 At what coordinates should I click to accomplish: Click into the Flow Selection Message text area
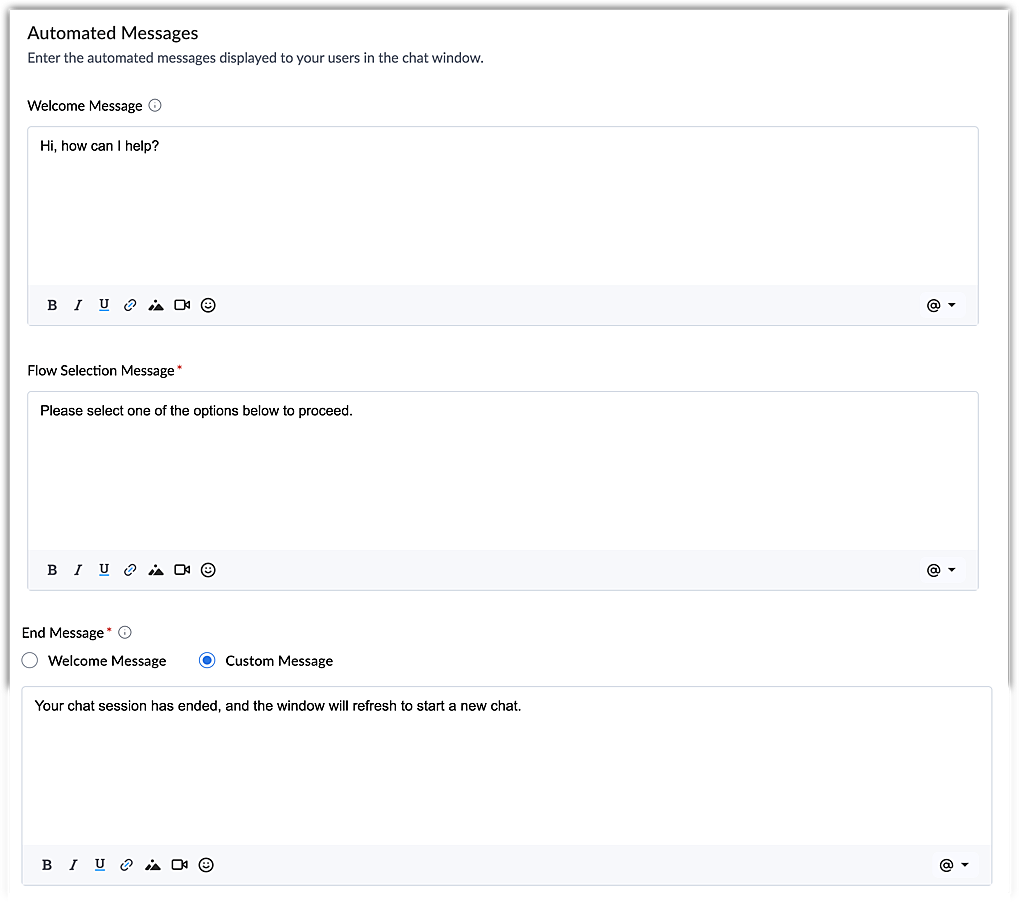click(503, 471)
